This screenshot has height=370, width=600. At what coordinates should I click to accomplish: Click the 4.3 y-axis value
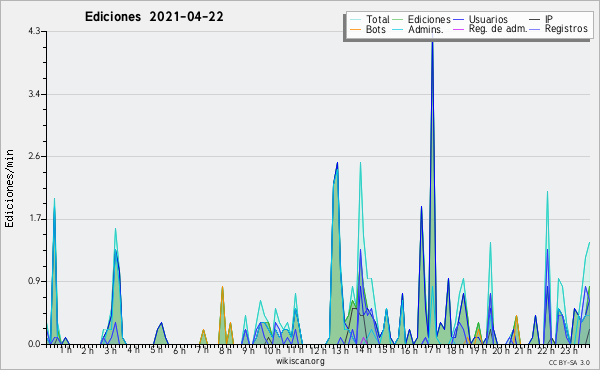(x=34, y=31)
